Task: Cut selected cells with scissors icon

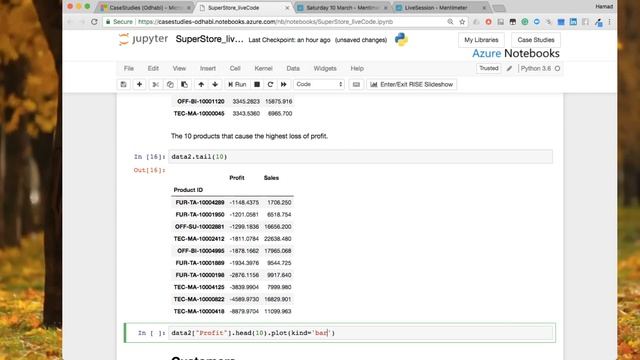Action: click(155, 84)
